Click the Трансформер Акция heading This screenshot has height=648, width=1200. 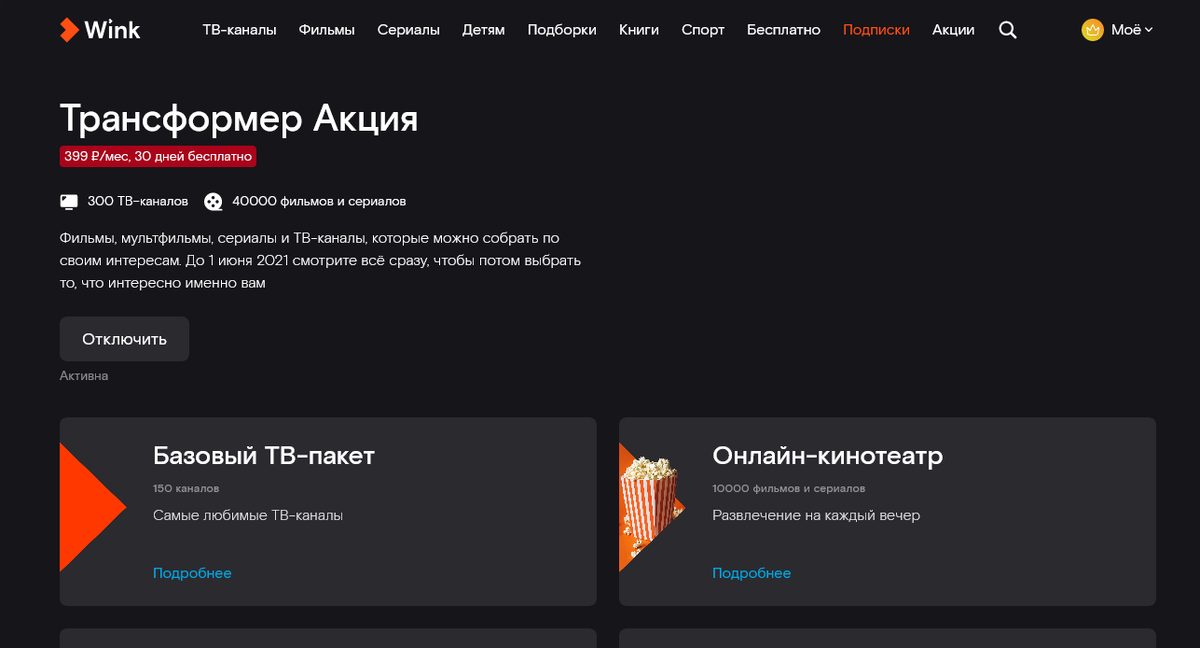239,118
